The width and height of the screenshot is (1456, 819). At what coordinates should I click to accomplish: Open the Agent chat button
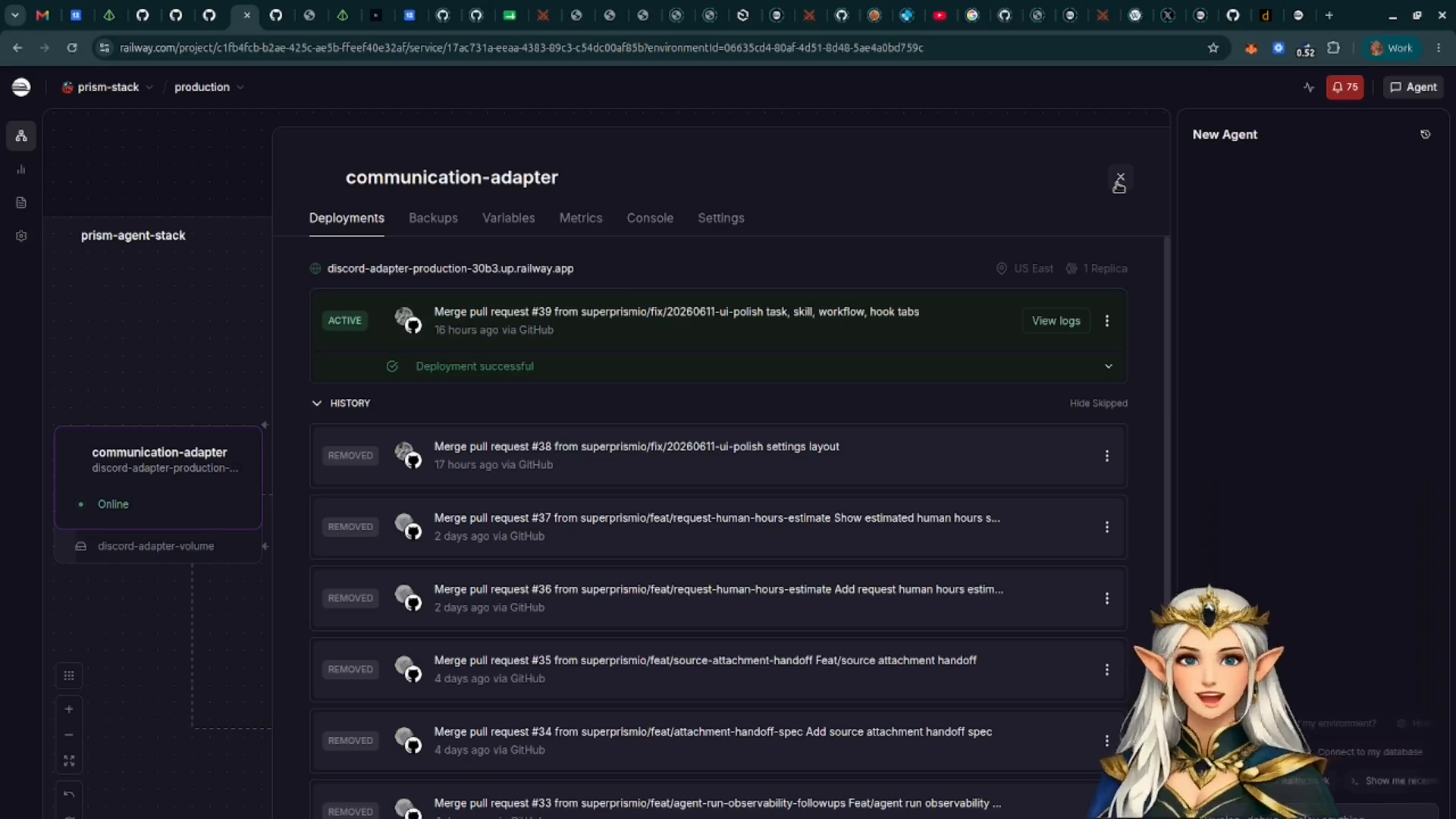coord(1414,87)
